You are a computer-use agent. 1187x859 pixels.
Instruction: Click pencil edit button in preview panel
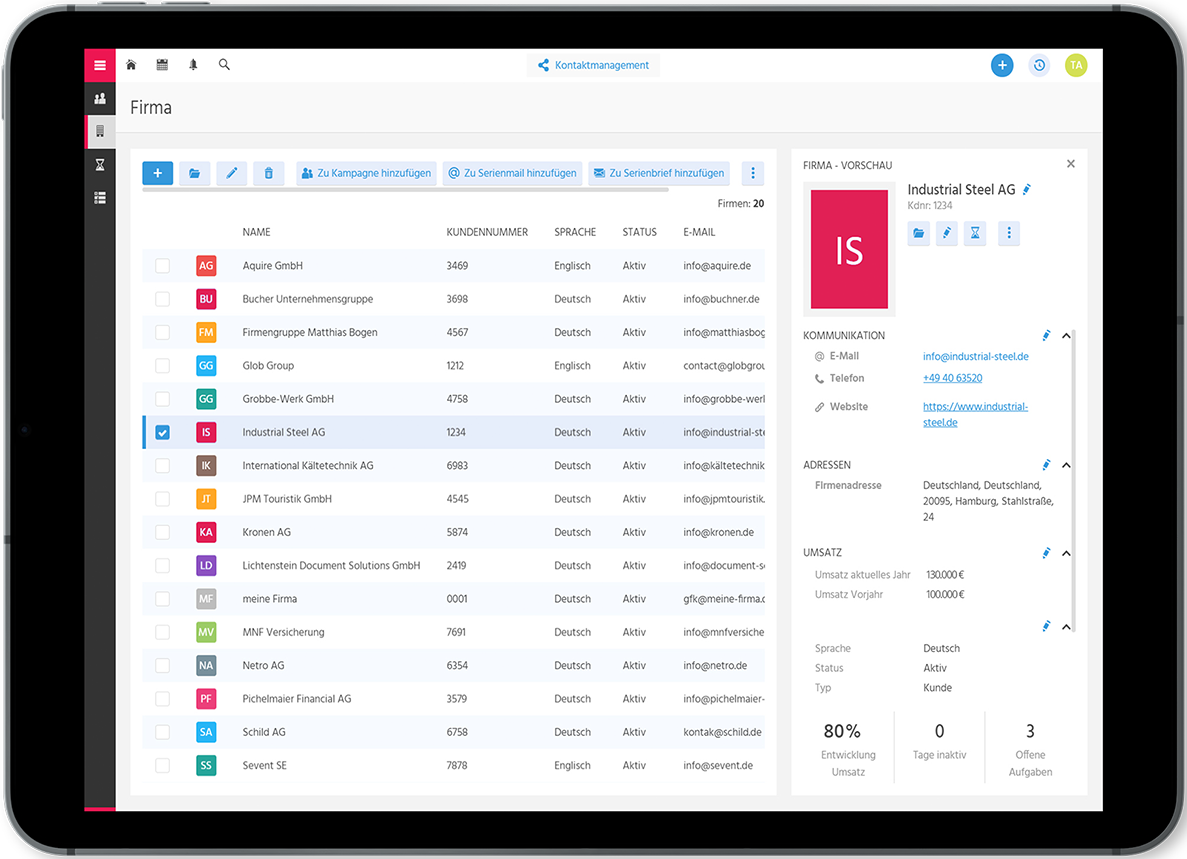pyautogui.click(x=946, y=233)
